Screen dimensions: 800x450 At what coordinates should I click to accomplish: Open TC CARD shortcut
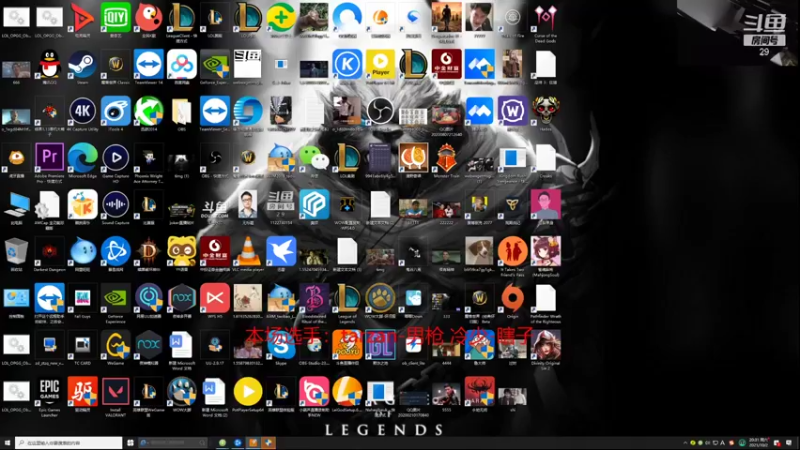click(83, 345)
